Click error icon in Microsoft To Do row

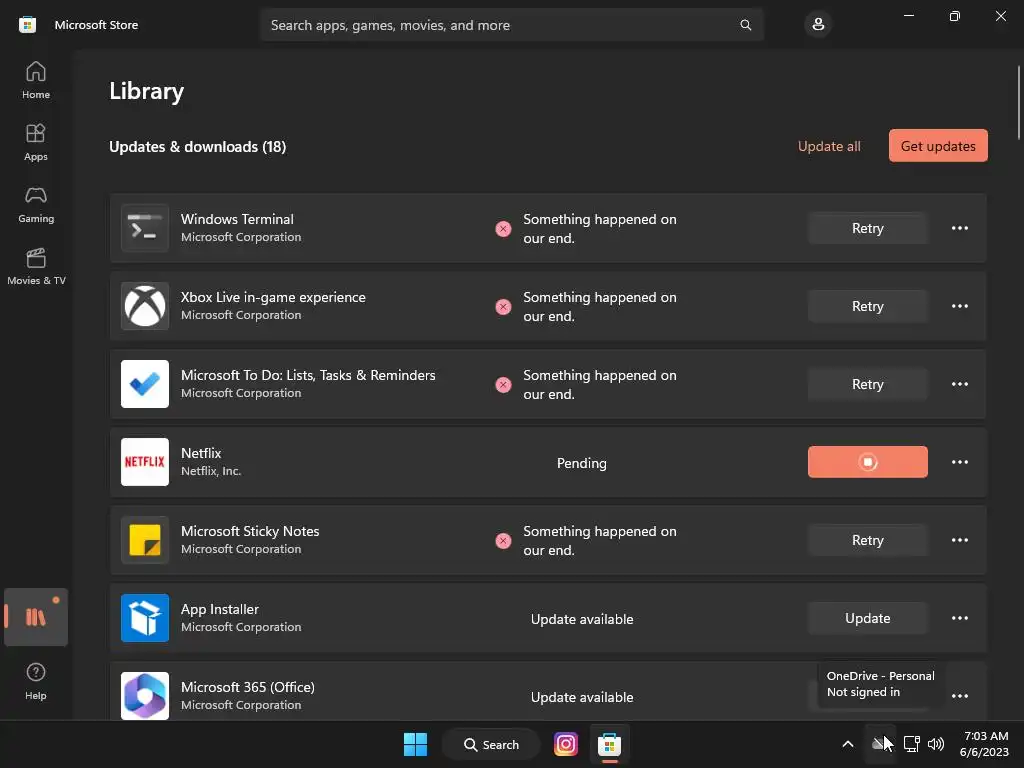pos(503,385)
